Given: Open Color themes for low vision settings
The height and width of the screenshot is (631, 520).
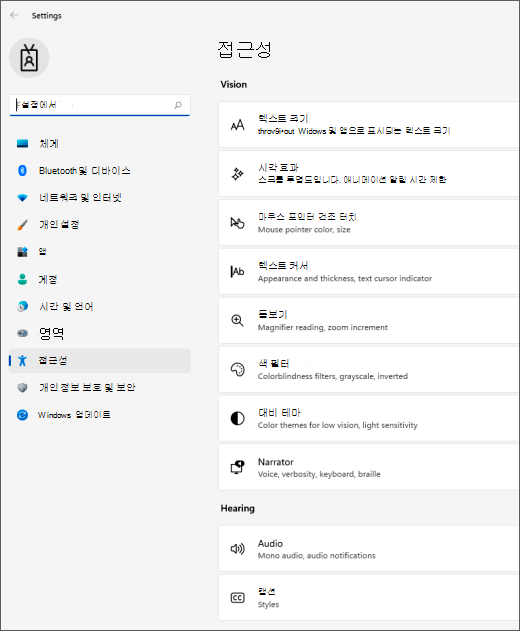Looking at the screenshot, I should pyautogui.click(x=369, y=419).
